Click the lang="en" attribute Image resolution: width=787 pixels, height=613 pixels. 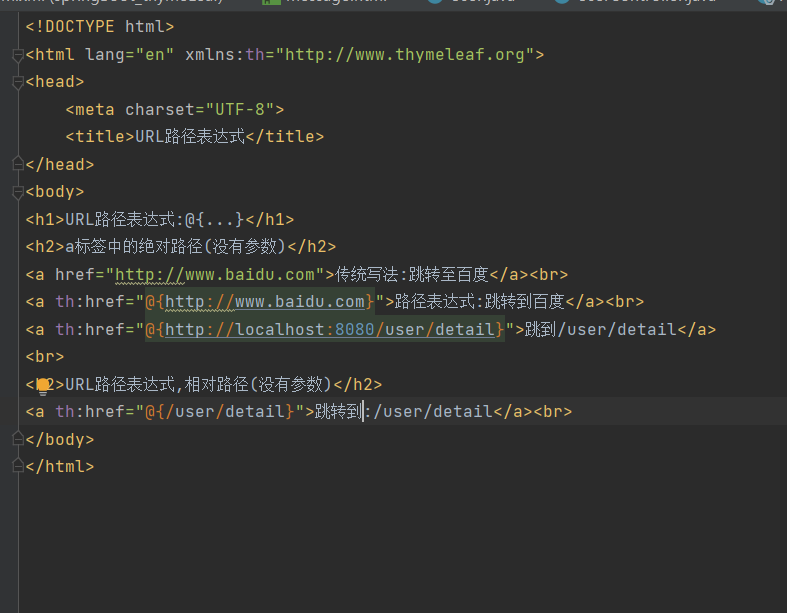click(130, 54)
